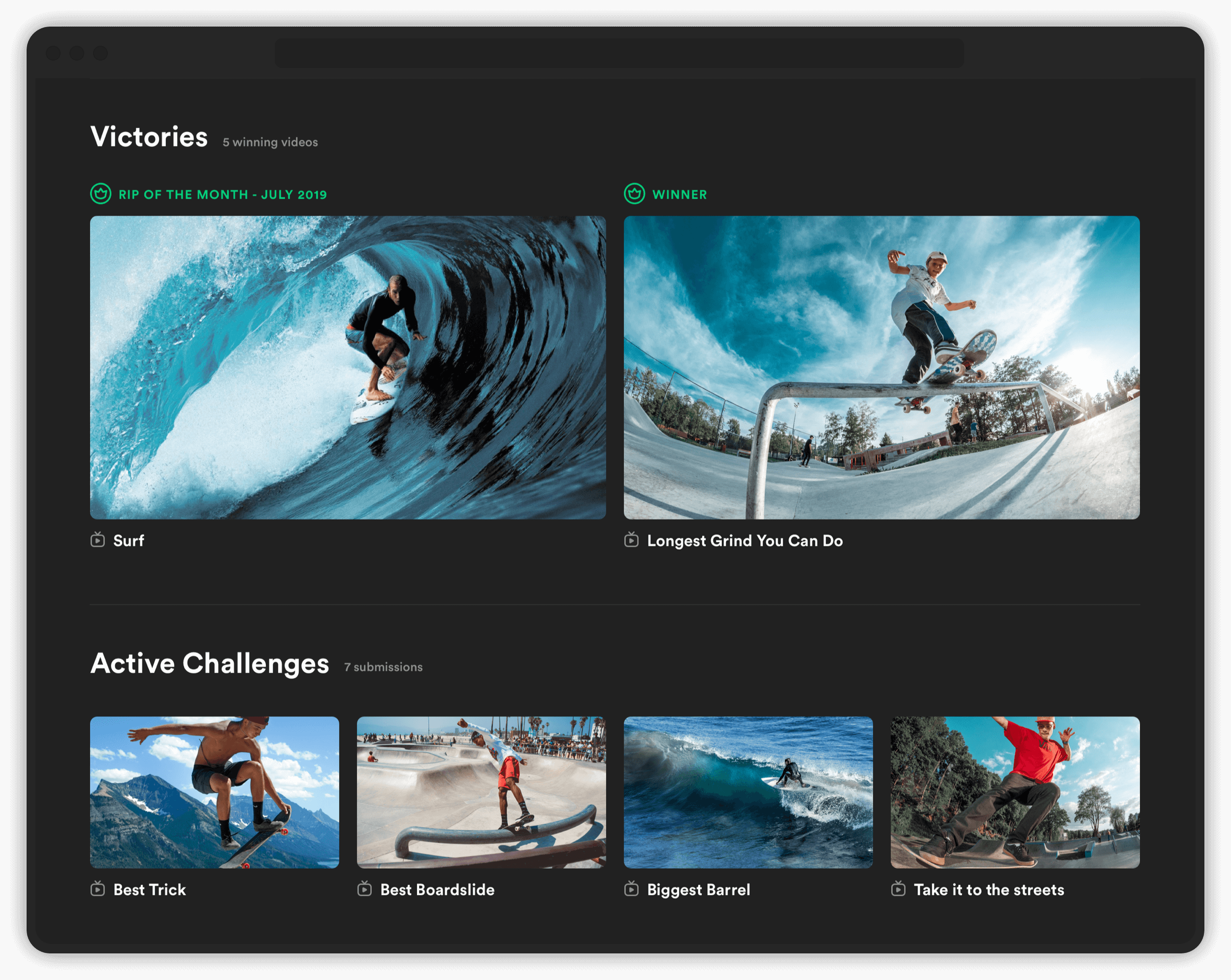The width and height of the screenshot is (1231, 980).
Task: Open Longest Grind You Can Do title link
Action: [745, 541]
